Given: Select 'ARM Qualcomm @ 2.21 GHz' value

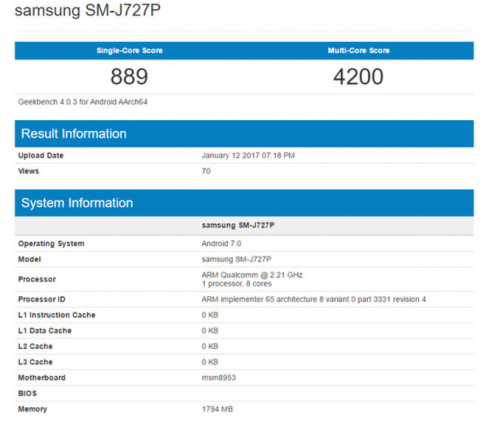Looking at the screenshot, I should coord(252,275).
